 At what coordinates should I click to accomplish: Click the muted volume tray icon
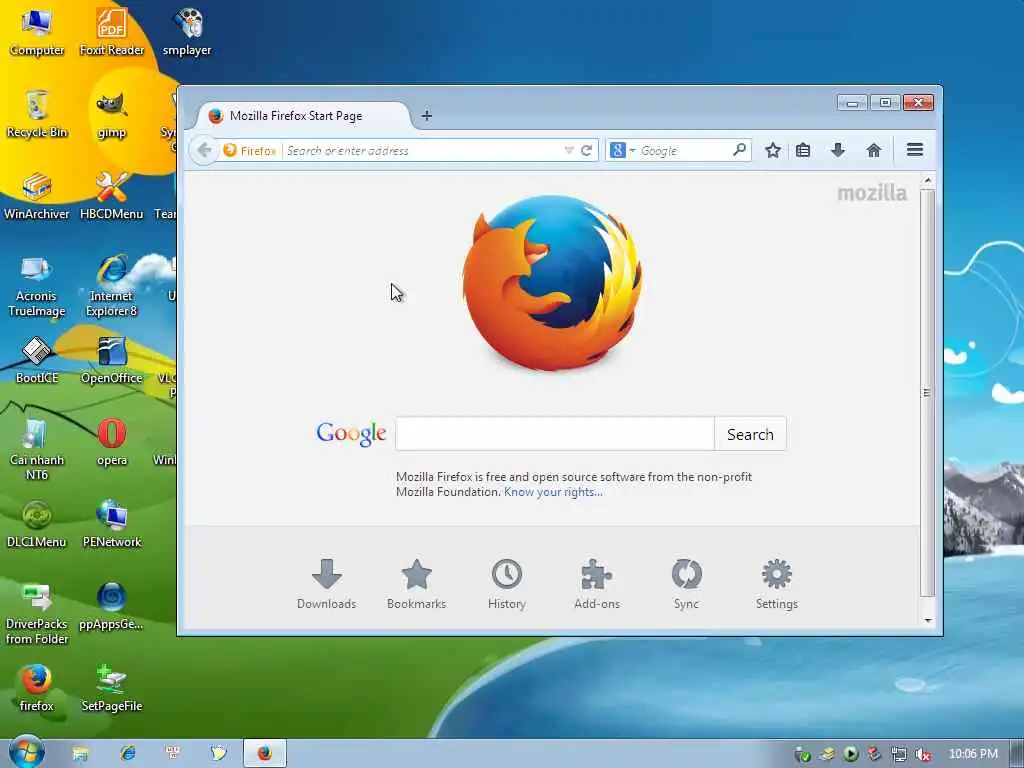[923, 754]
